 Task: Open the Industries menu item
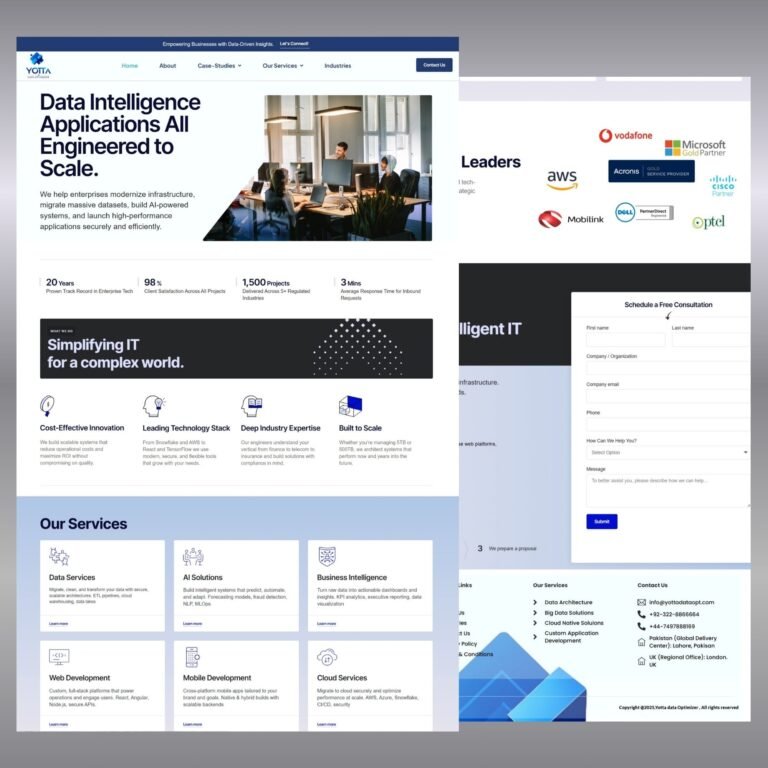(337, 66)
